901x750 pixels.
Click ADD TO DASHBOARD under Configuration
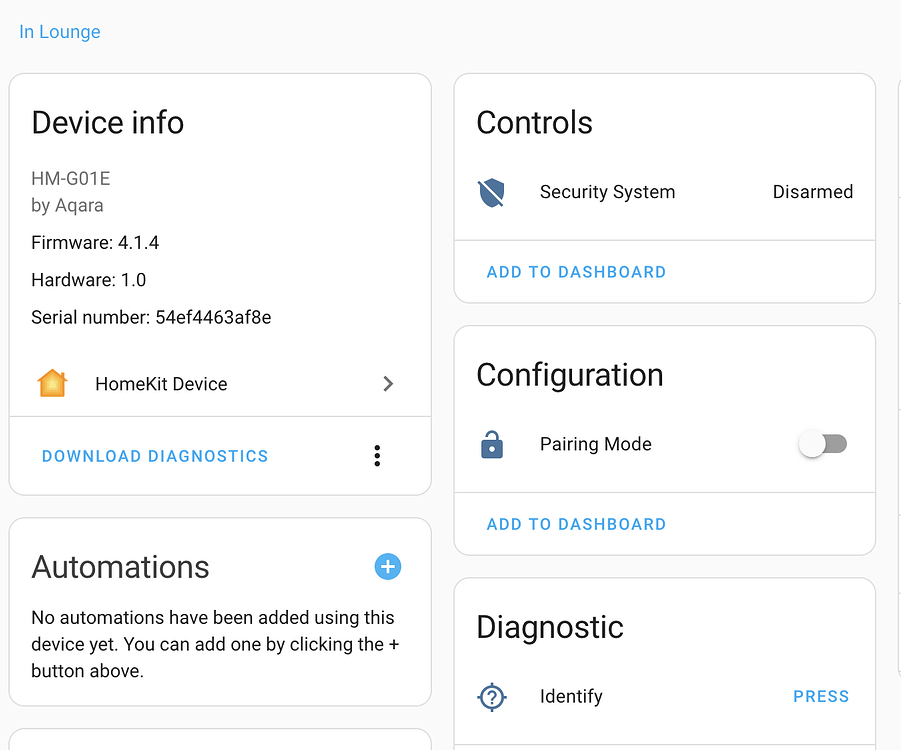(576, 523)
